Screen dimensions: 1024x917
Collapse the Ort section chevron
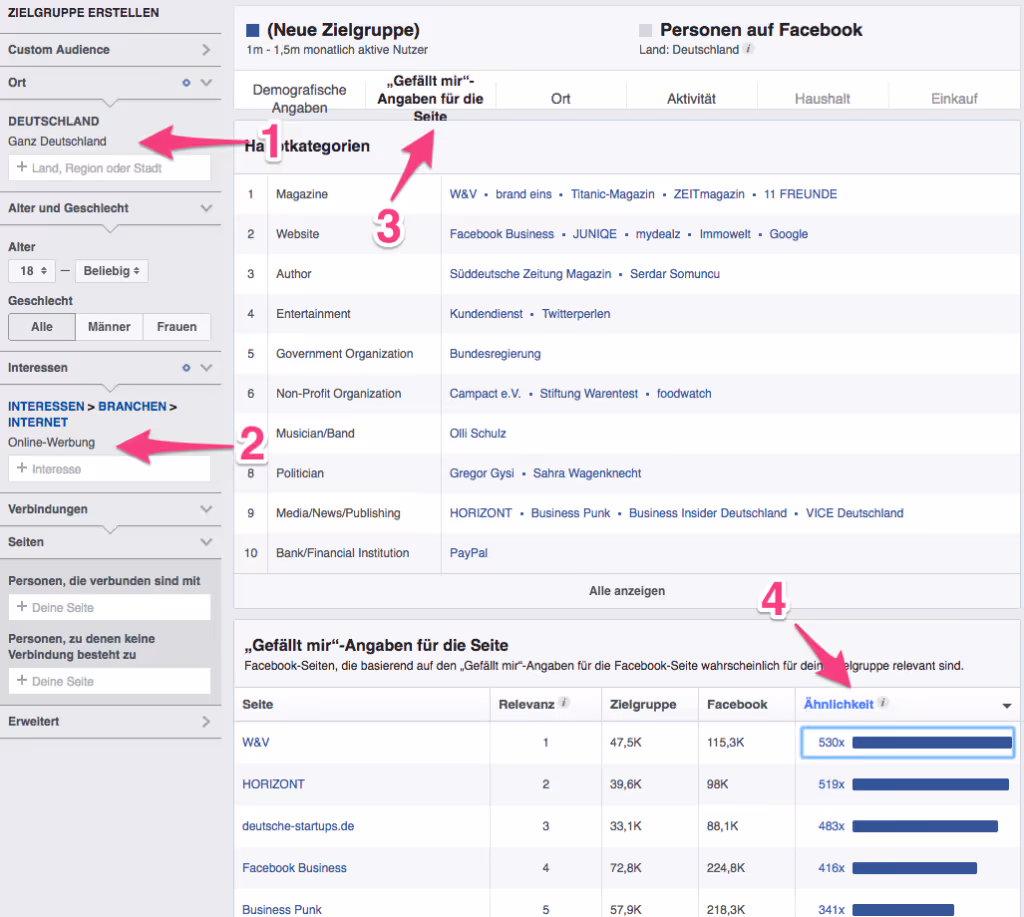click(206, 83)
